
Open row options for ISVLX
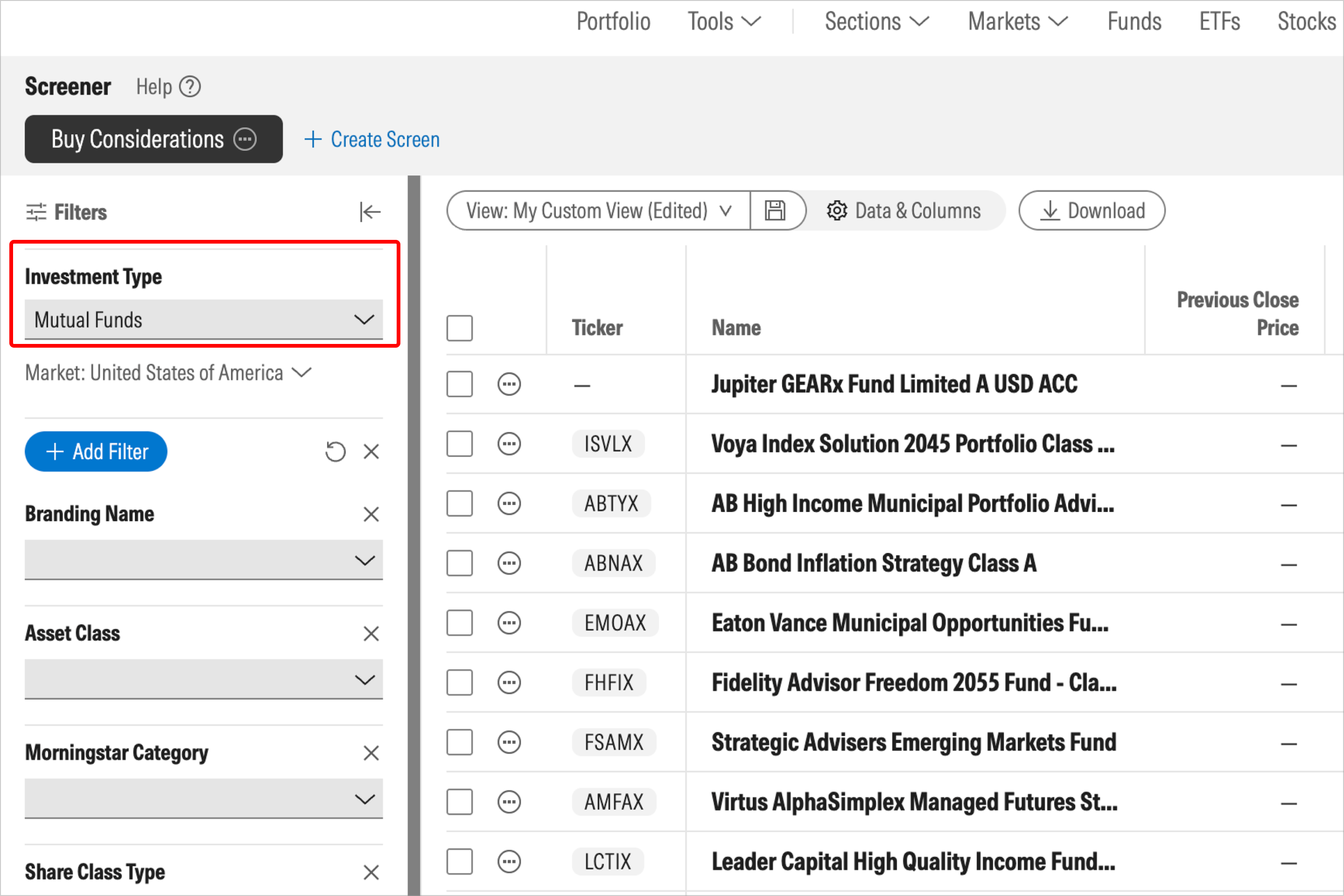point(509,444)
